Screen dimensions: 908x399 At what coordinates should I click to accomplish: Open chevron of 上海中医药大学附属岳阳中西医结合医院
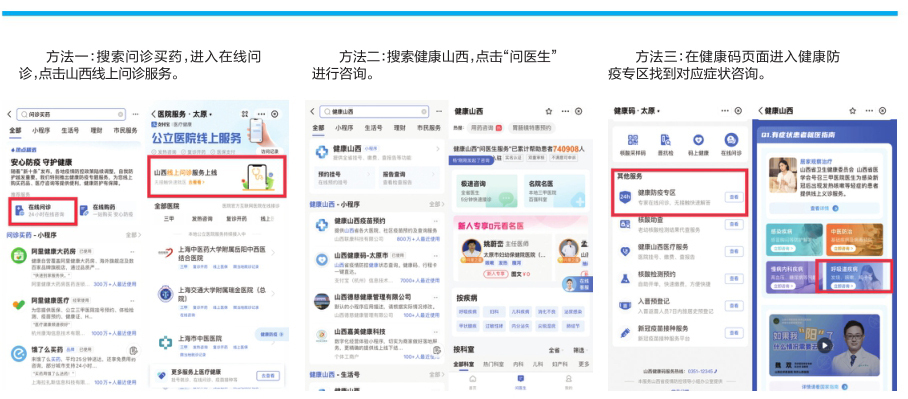(274, 252)
